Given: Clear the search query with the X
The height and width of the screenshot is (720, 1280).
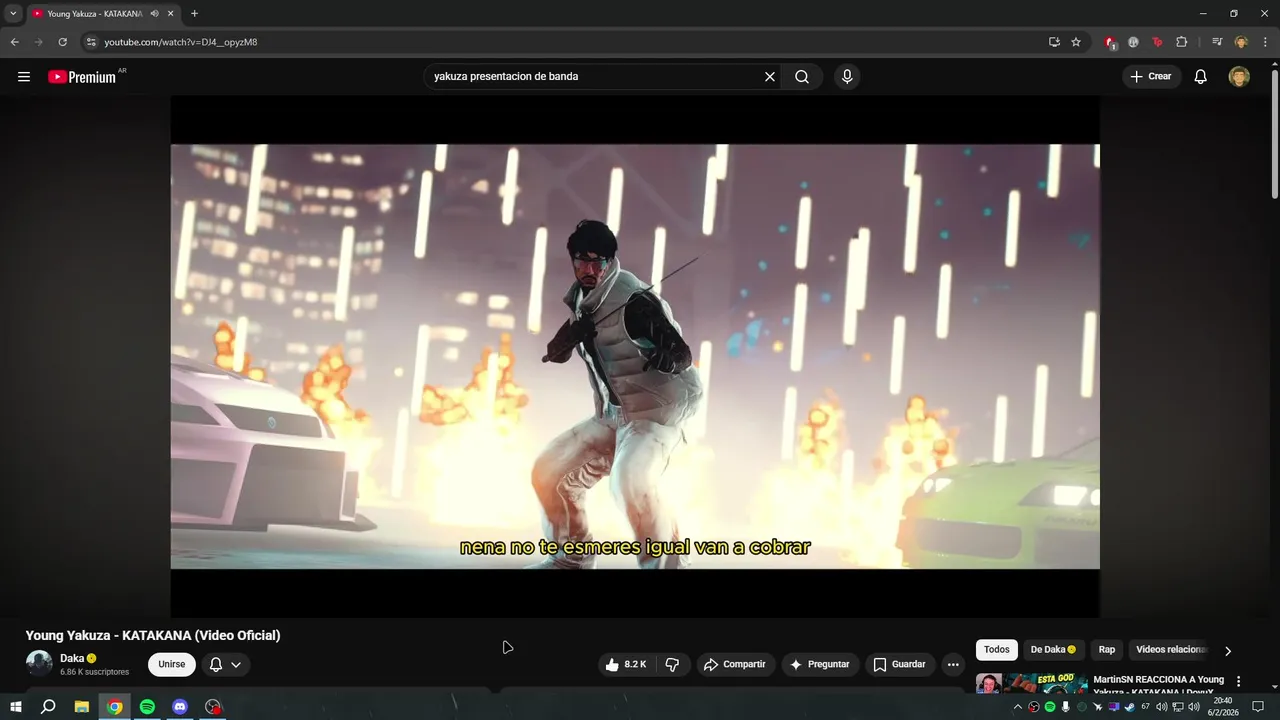Looking at the screenshot, I should 770,77.
